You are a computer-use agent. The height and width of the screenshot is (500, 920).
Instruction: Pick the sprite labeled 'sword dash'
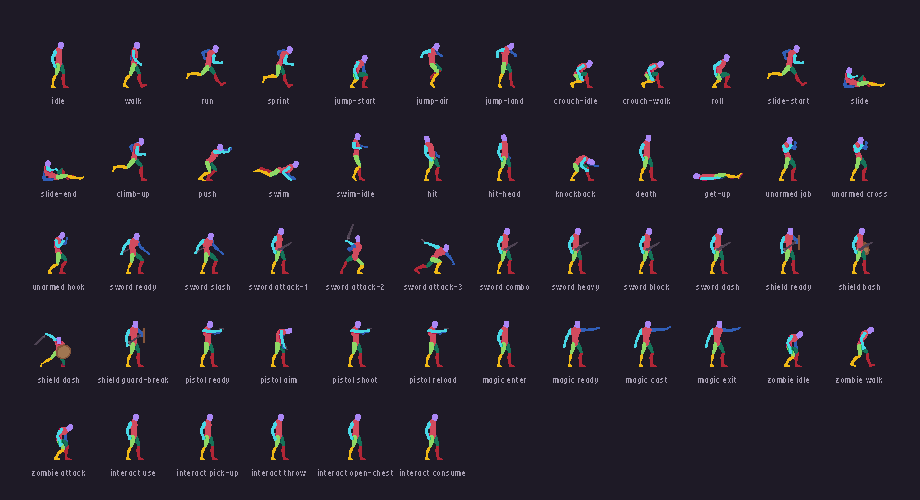point(720,251)
